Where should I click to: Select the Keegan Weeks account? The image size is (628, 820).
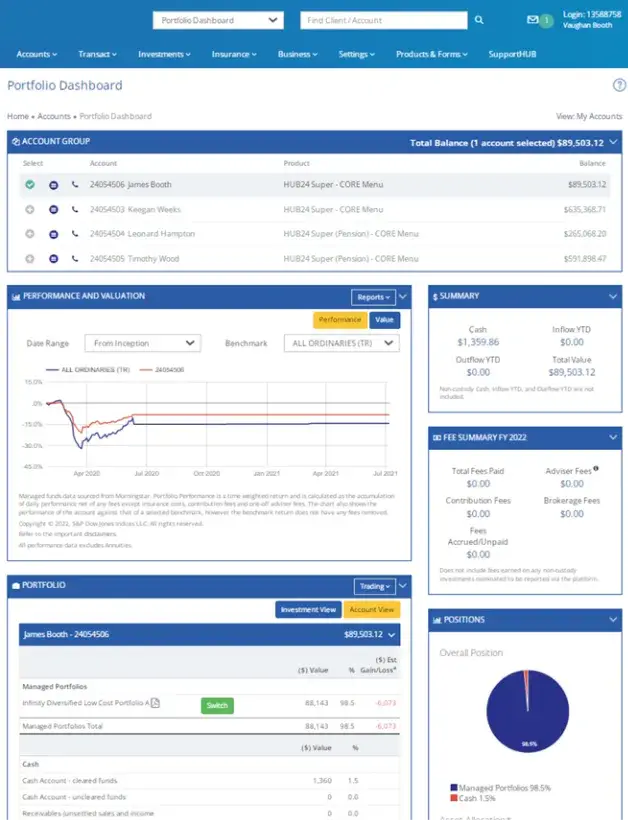click(30, 209)
